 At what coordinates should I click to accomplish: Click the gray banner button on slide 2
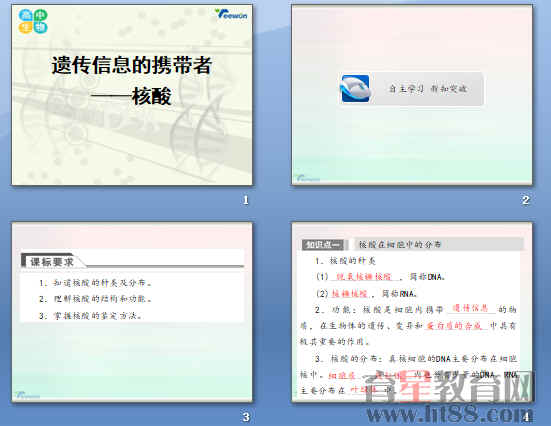click(x=411, y=89)
